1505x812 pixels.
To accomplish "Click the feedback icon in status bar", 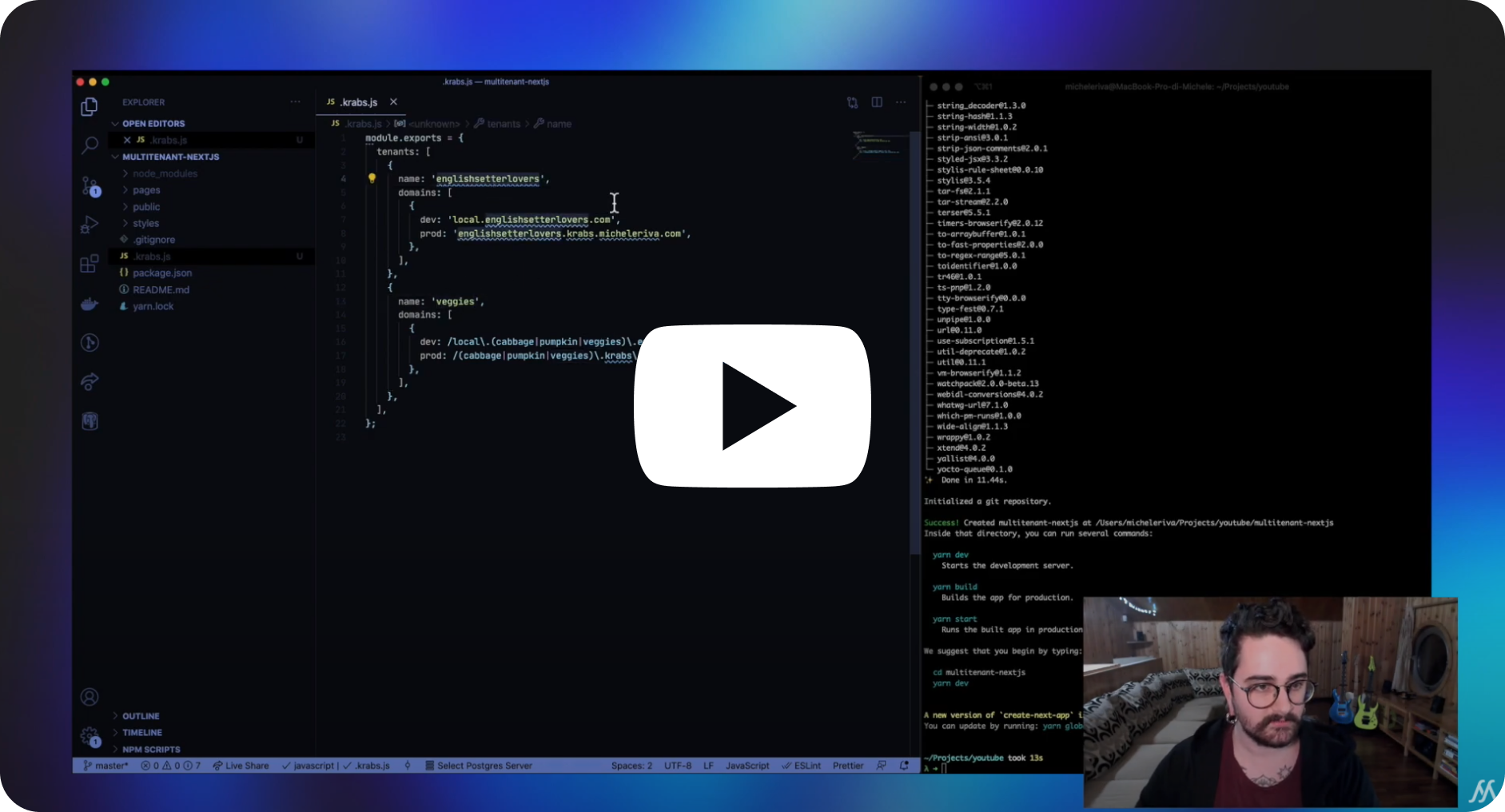I will [x=881, y=766].
